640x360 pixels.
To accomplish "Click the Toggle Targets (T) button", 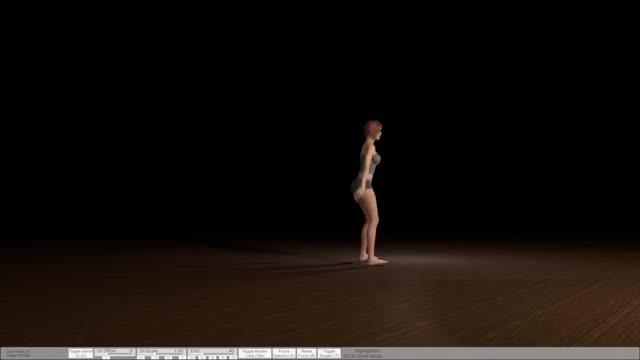I will [x=329, y=353].
